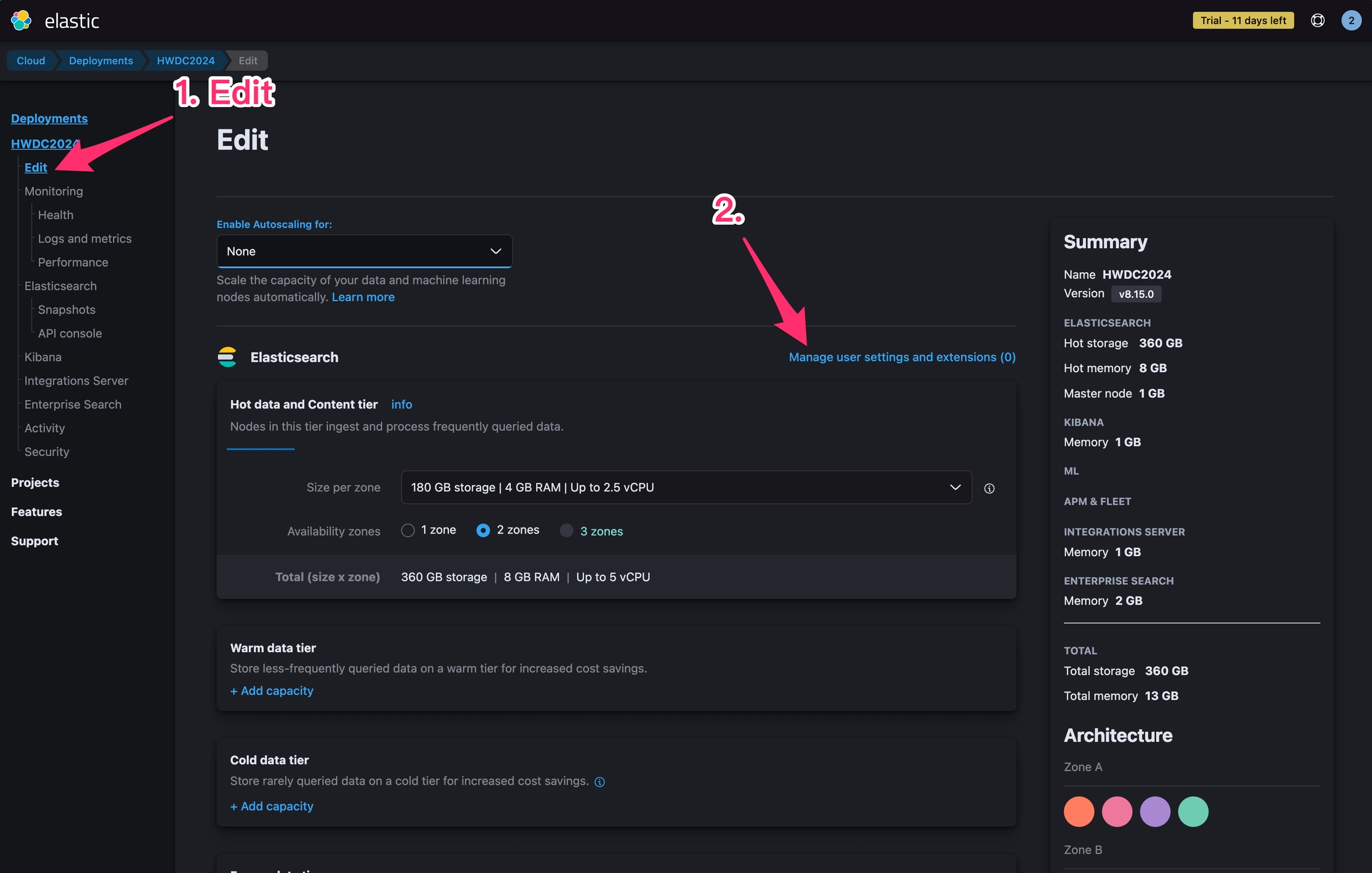
Task: Open the Enable Autoscaling dropdown
Action: coord(364,251)
